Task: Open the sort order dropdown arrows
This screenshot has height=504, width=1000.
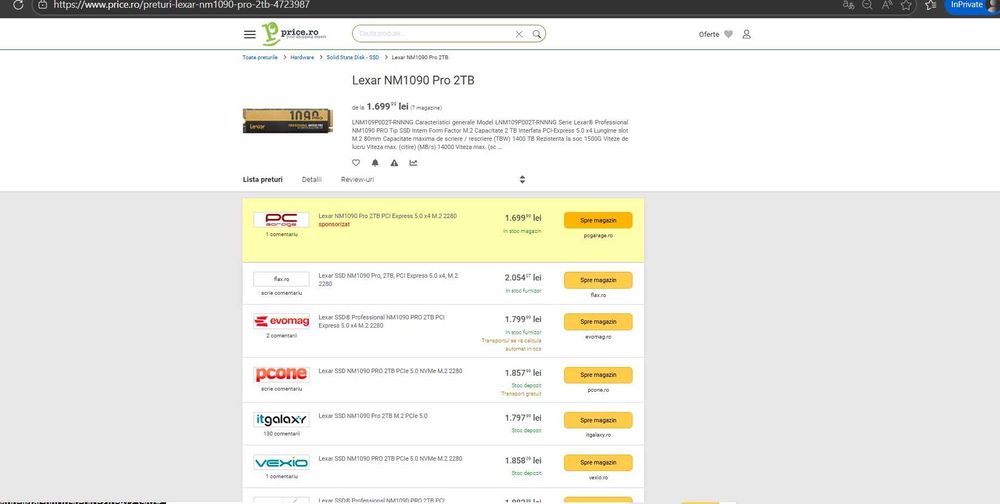Action: pos(522,179)
